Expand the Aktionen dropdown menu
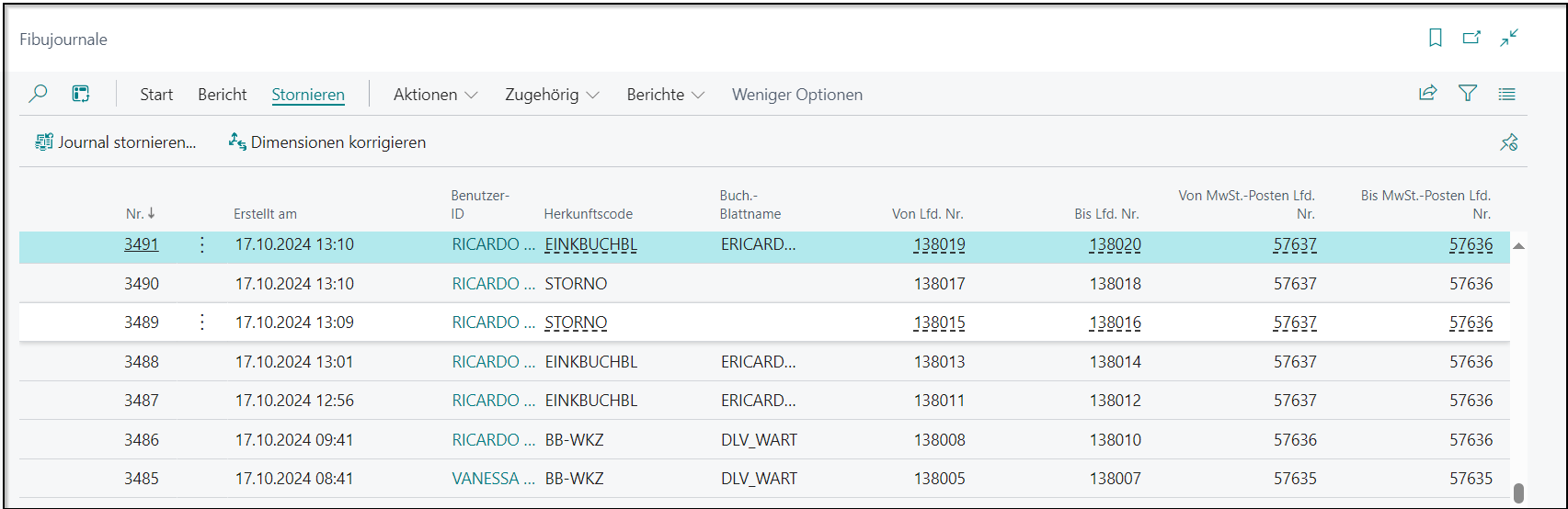 click(435, 95)
